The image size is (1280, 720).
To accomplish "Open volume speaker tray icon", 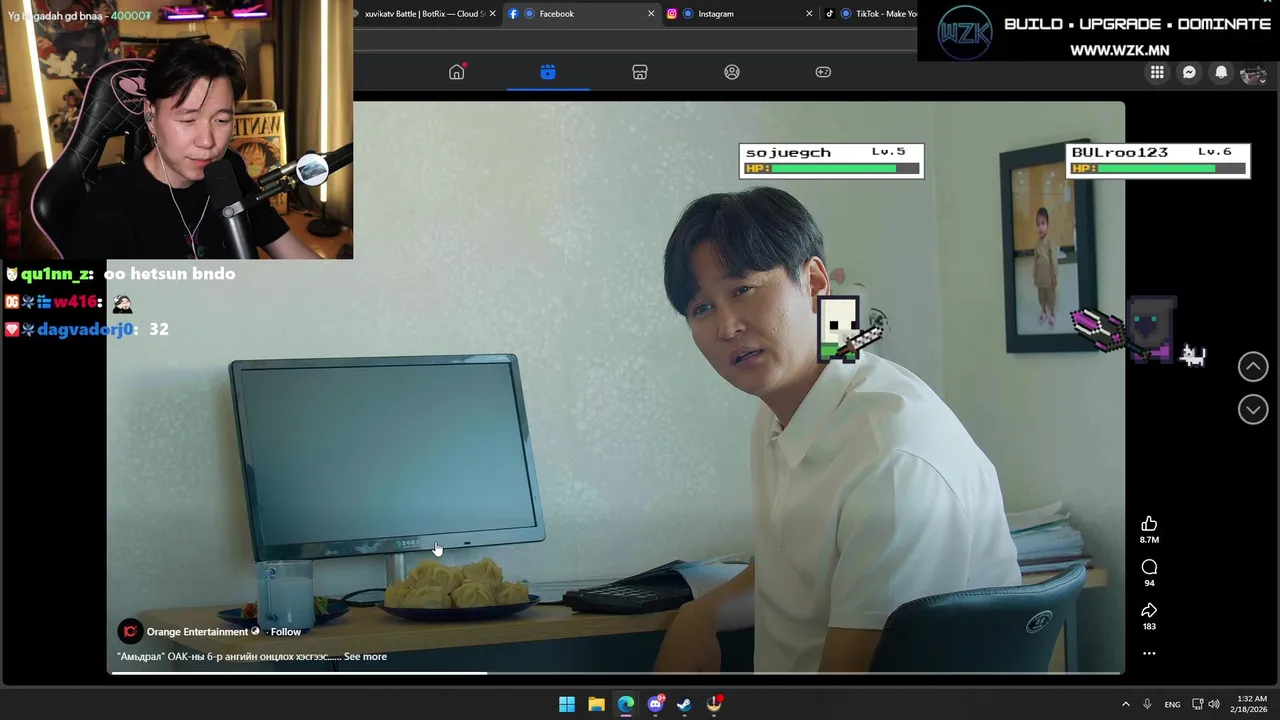I will click(1214, 704).
